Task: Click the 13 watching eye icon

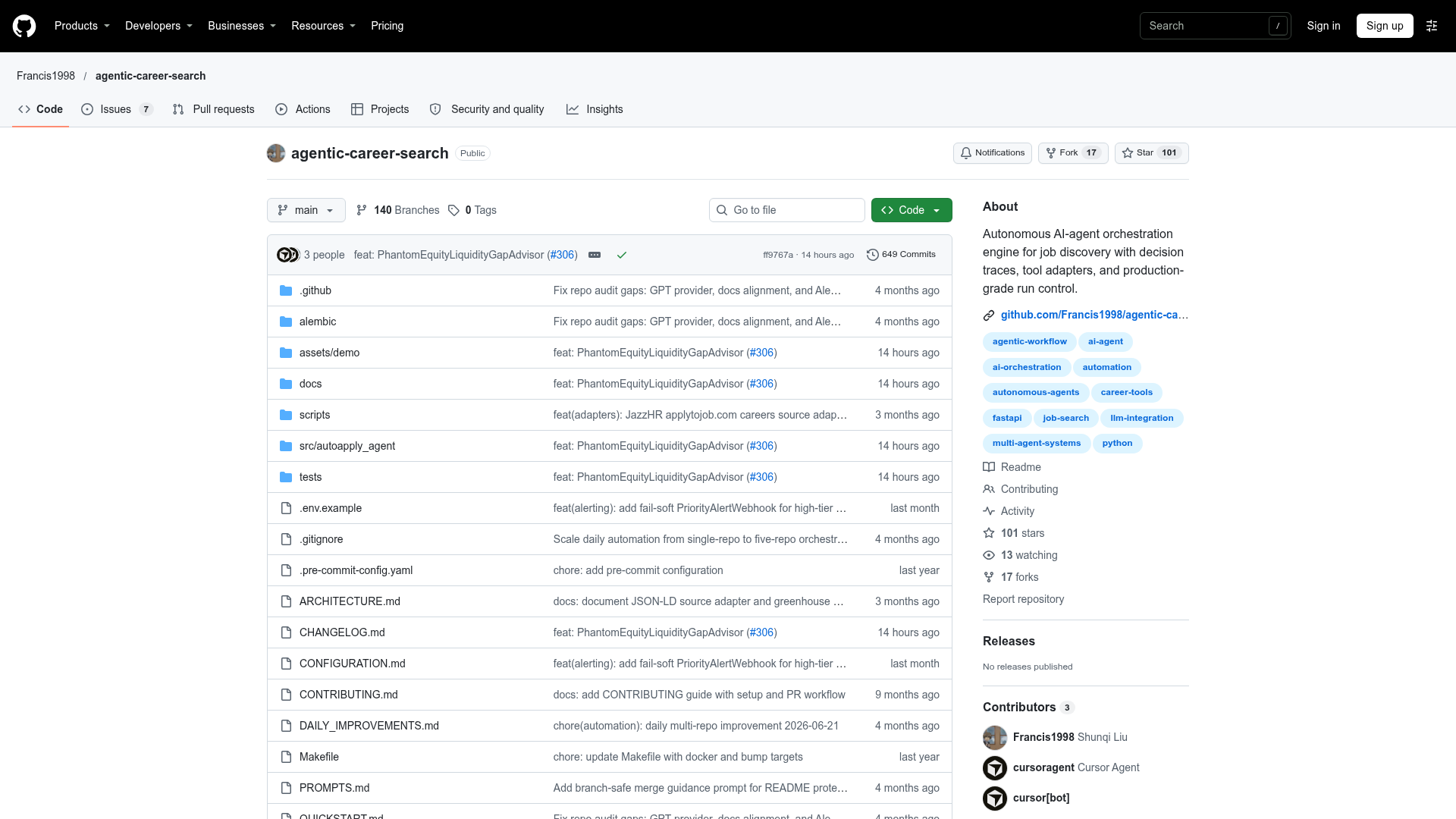Action: pyautogui.click(x=989, y=555)
